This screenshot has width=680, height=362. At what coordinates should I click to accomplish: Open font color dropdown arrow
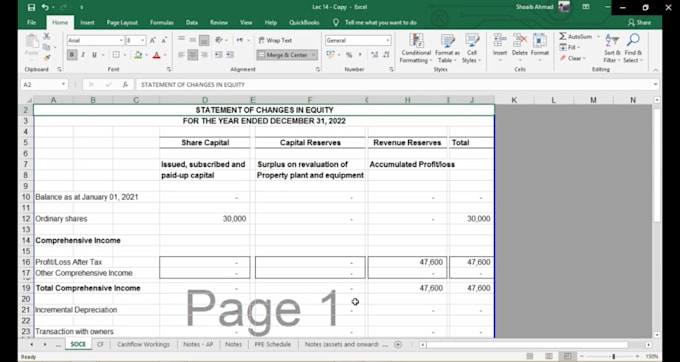(165, 55)
